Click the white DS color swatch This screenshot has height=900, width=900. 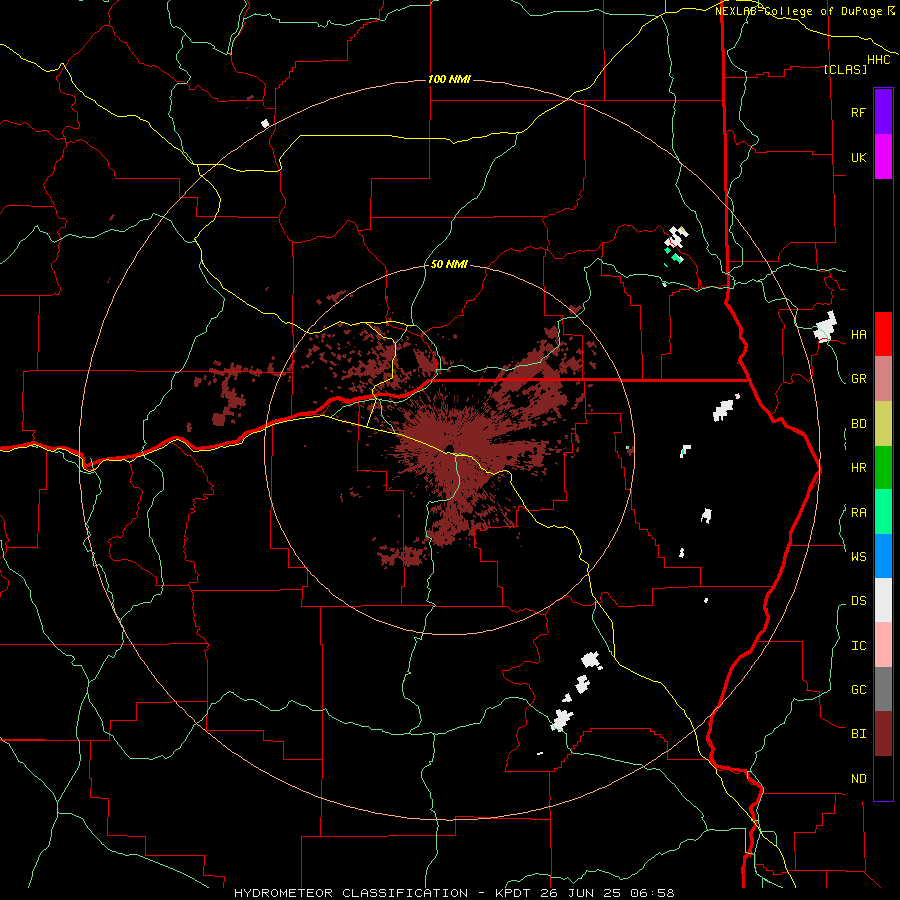point(883,600)
